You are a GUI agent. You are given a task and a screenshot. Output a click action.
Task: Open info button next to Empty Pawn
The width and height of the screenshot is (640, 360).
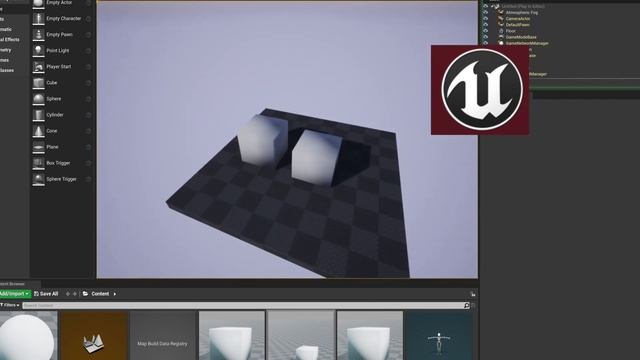[x=88, y=35]
